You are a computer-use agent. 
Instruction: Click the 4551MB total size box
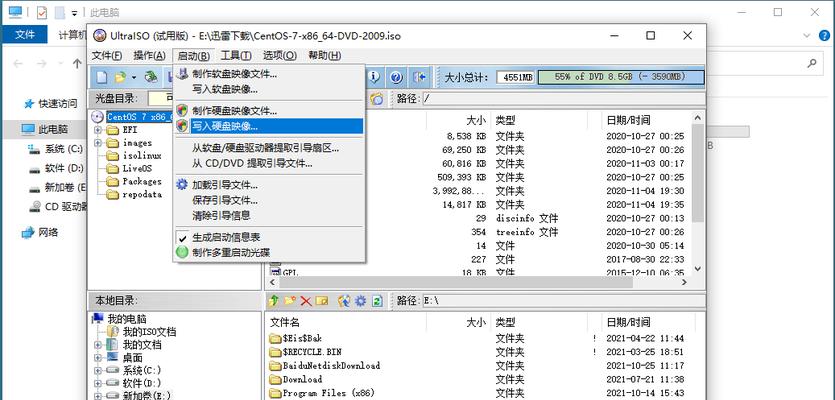[x=516, y=77]
